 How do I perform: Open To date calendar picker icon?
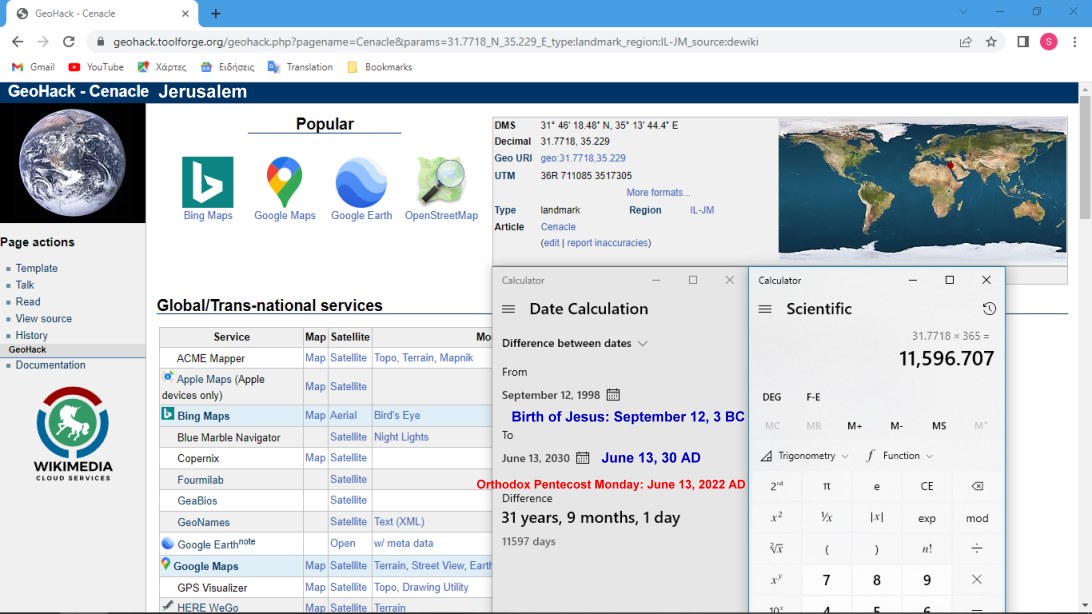coord(583,458)
